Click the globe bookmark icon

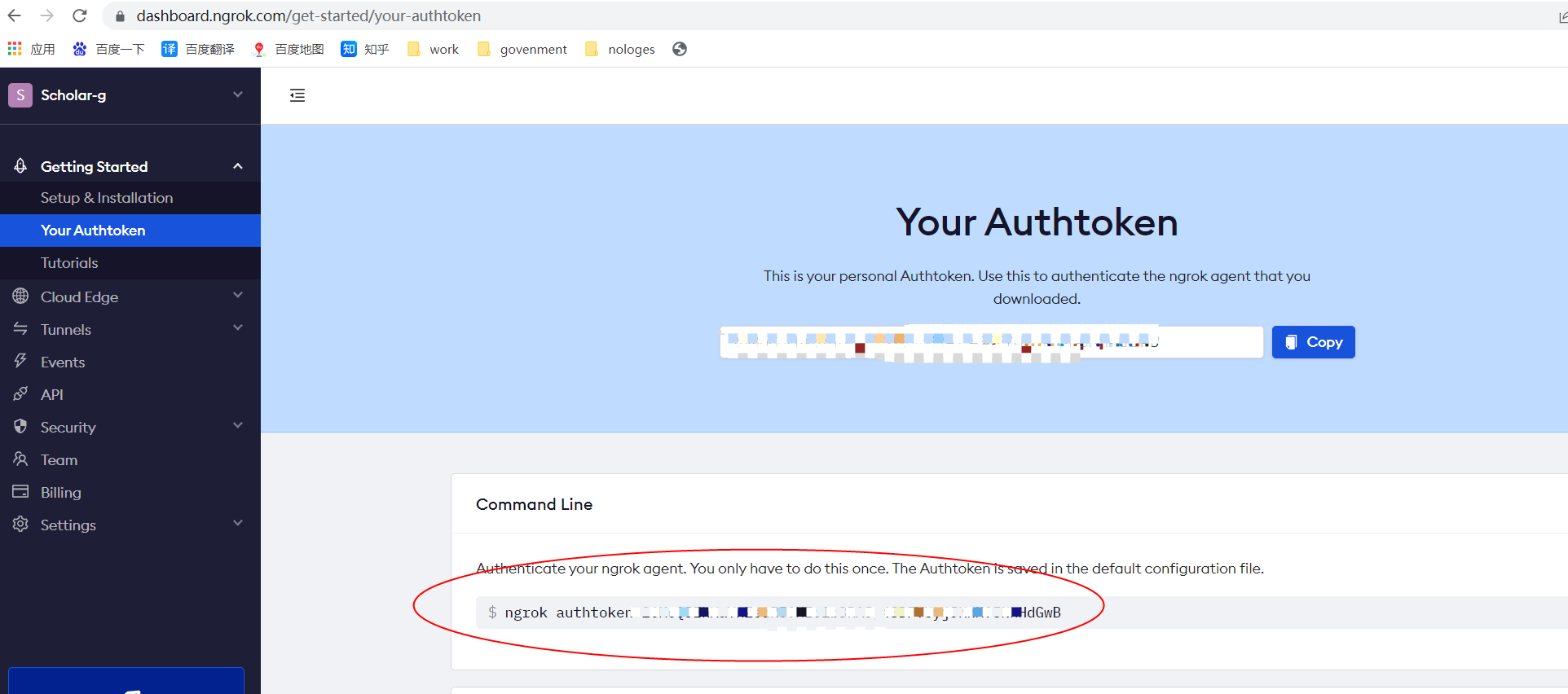click(x=680, y=49)
